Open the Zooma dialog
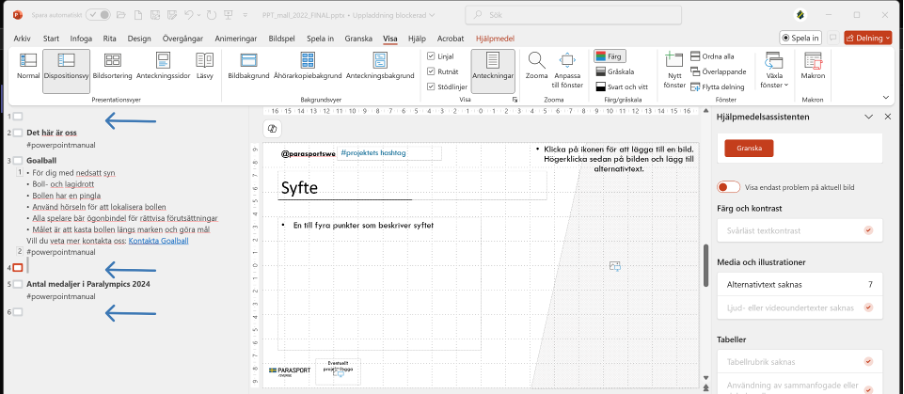The image size is (904, 394). [537, 66]
